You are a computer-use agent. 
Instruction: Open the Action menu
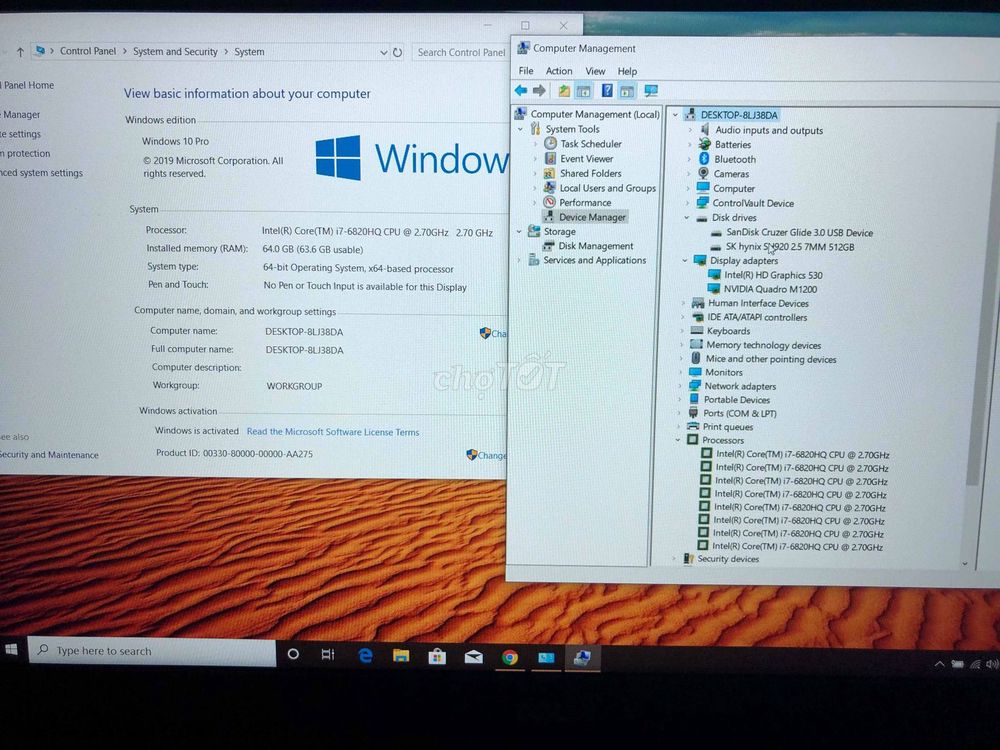point(559,71)
